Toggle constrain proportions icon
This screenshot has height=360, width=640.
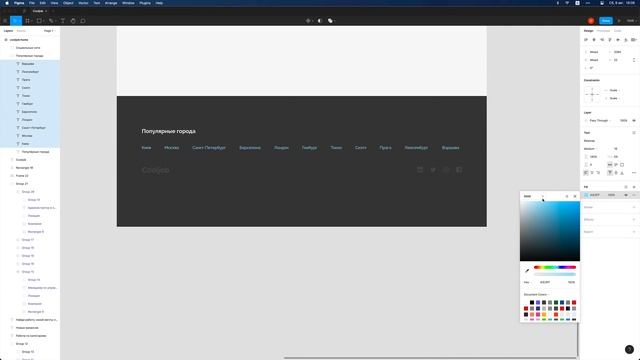pyautogui.click(x=634, y=60)
